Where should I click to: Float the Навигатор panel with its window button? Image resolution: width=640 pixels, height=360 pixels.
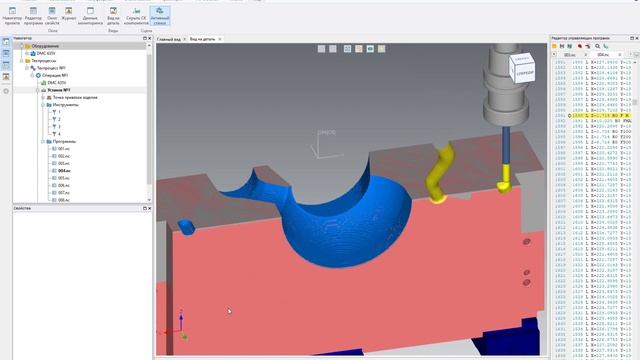(144, 38)
